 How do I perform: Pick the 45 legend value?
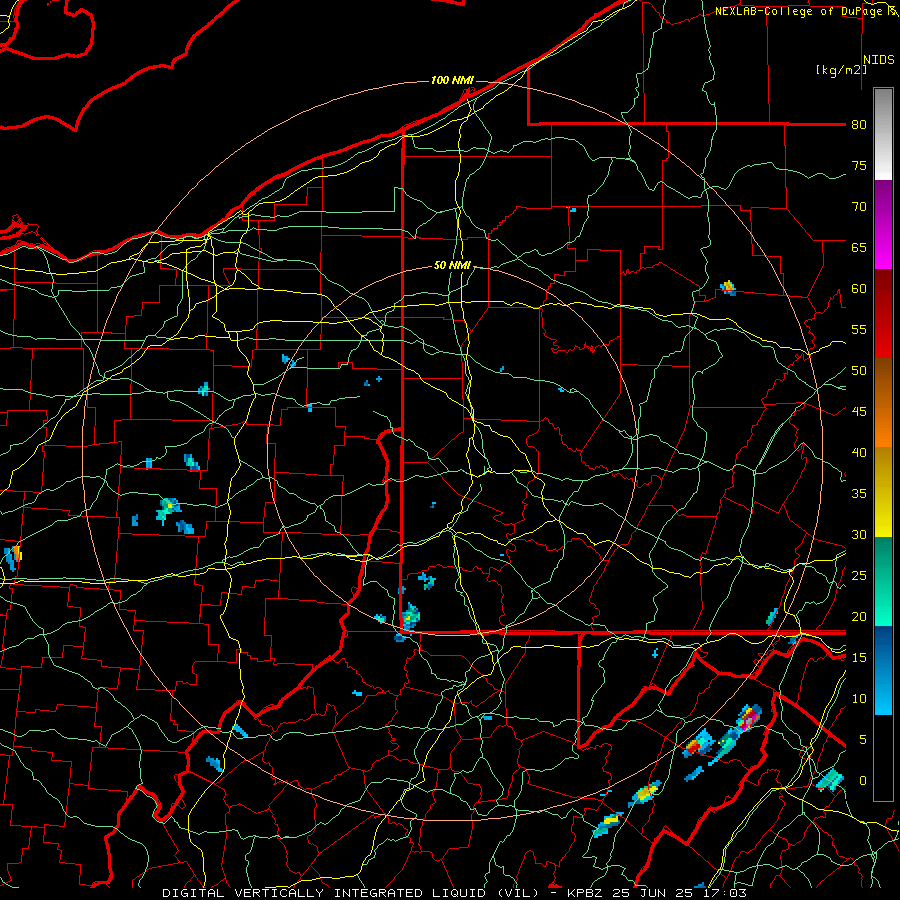click(859, 412)
